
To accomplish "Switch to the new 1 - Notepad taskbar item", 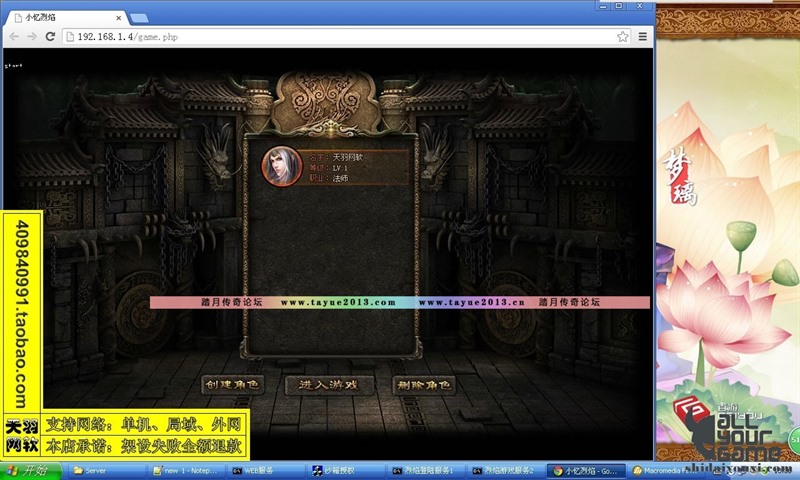I will click(x=186, y=470).
